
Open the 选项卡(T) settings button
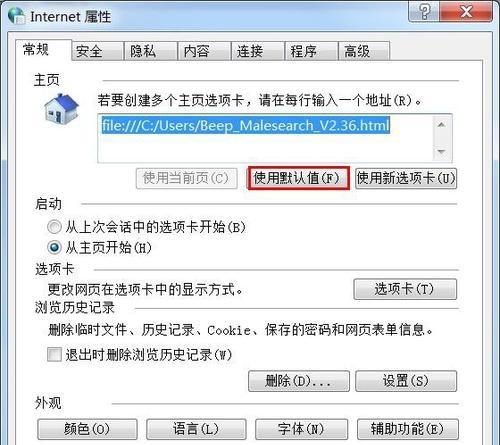pos(405,289)
